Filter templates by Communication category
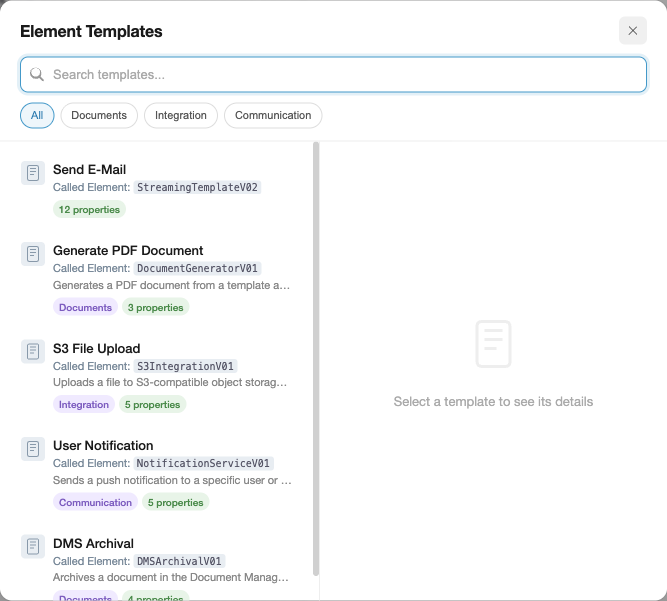The width and height of the screenshot is (667, 601). coord(273,115)
